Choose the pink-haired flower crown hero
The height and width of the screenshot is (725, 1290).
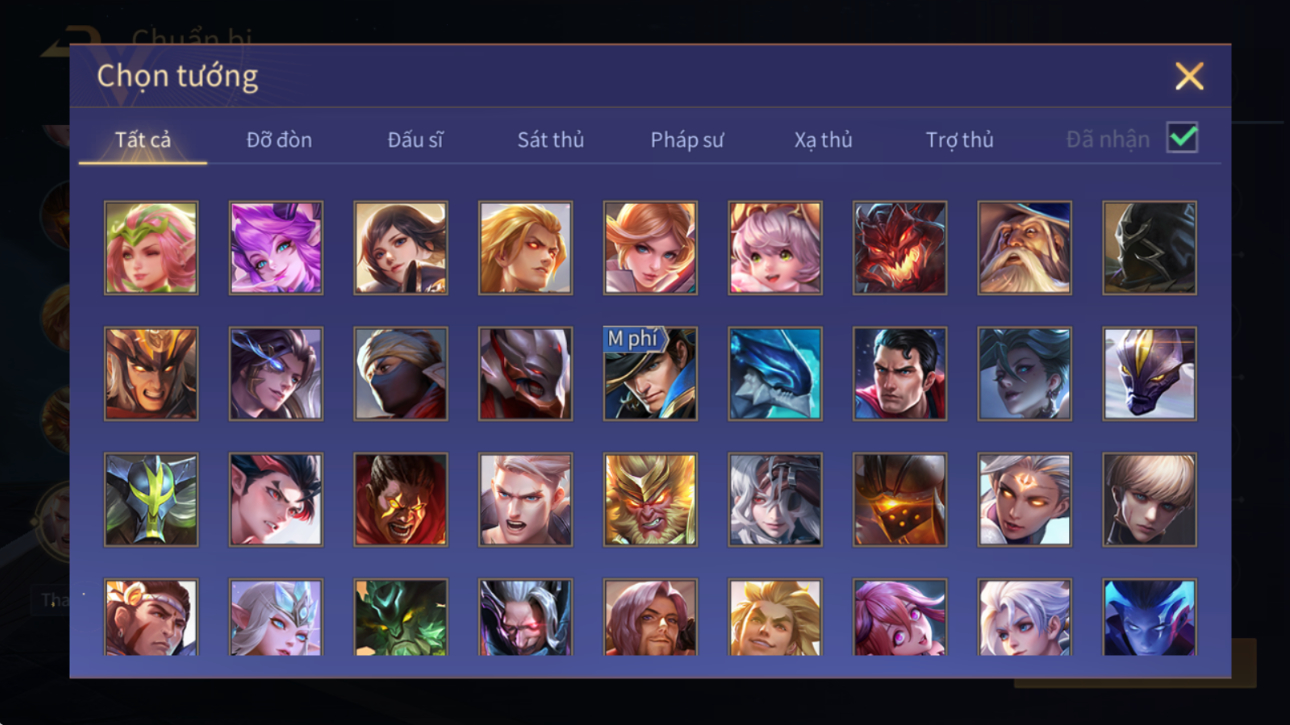tap(151, 248)
